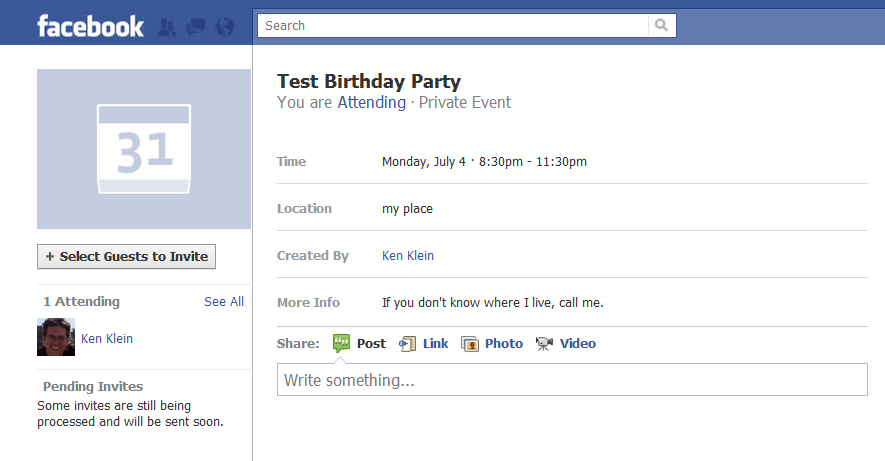
Task: Open Ken Klein in Created By row
Action: [x=408, y=255]
